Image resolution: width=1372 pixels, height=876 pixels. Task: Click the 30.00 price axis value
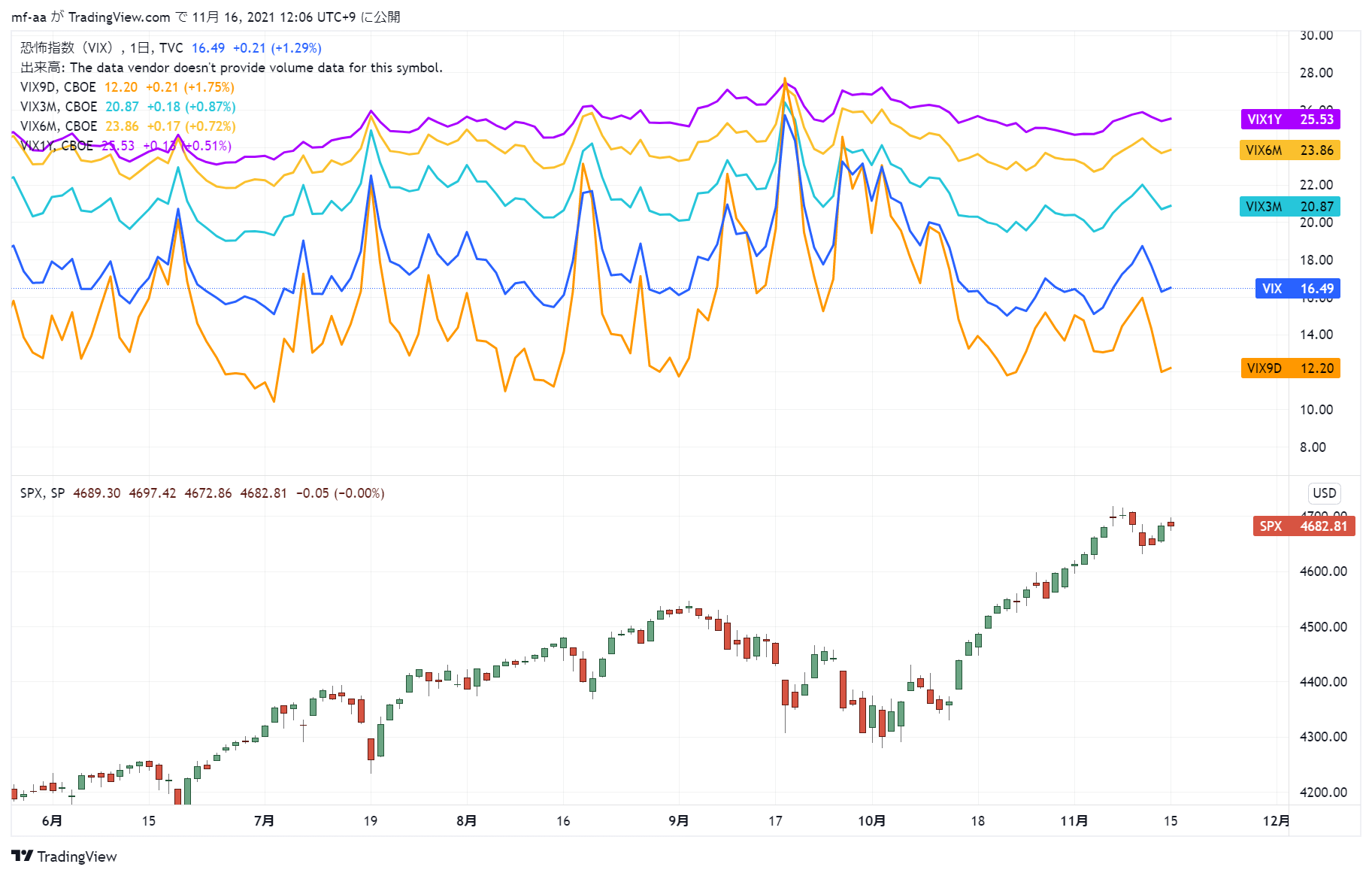(1316, 35)
